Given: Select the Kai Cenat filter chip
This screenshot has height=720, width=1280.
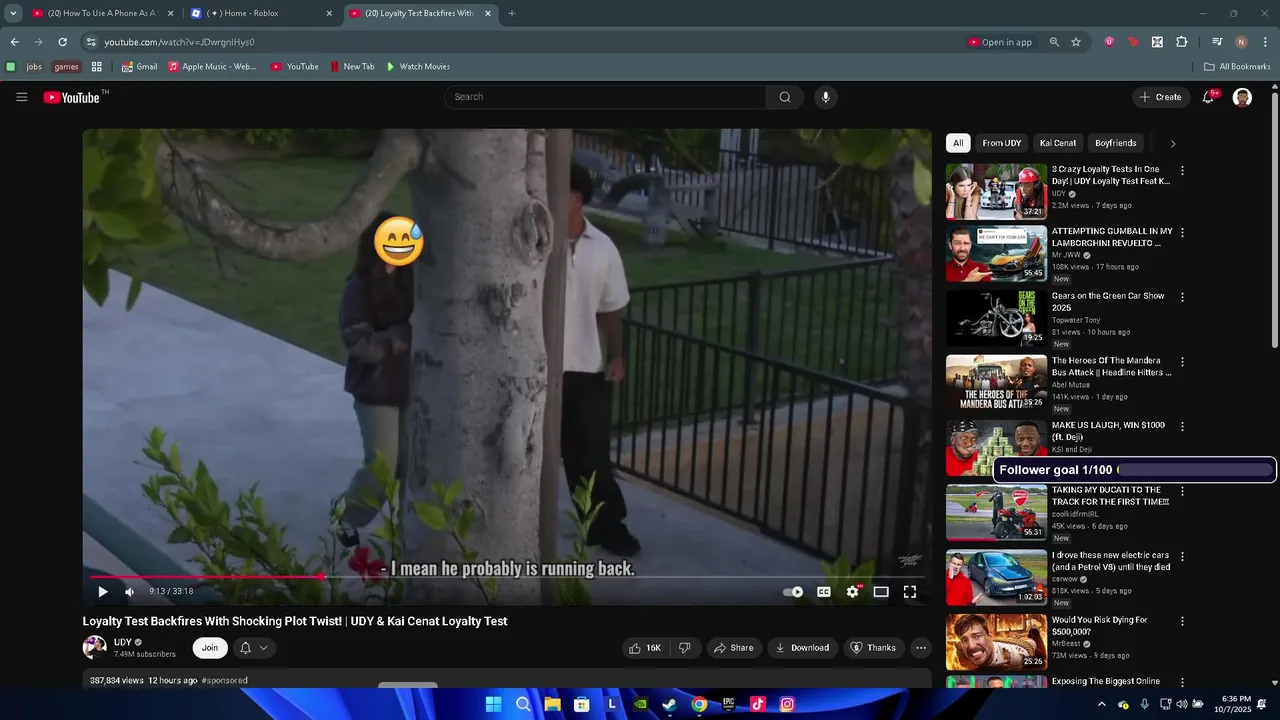Looking at the screenshot, I should [x=1058, y=143].
